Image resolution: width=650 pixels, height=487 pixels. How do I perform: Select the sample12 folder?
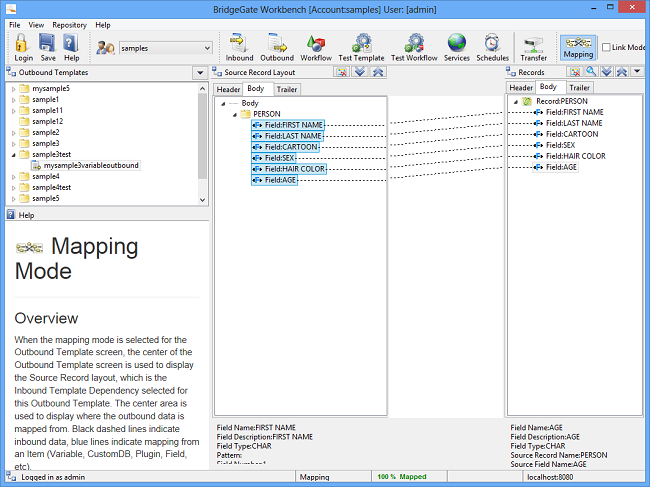[41, 121]
